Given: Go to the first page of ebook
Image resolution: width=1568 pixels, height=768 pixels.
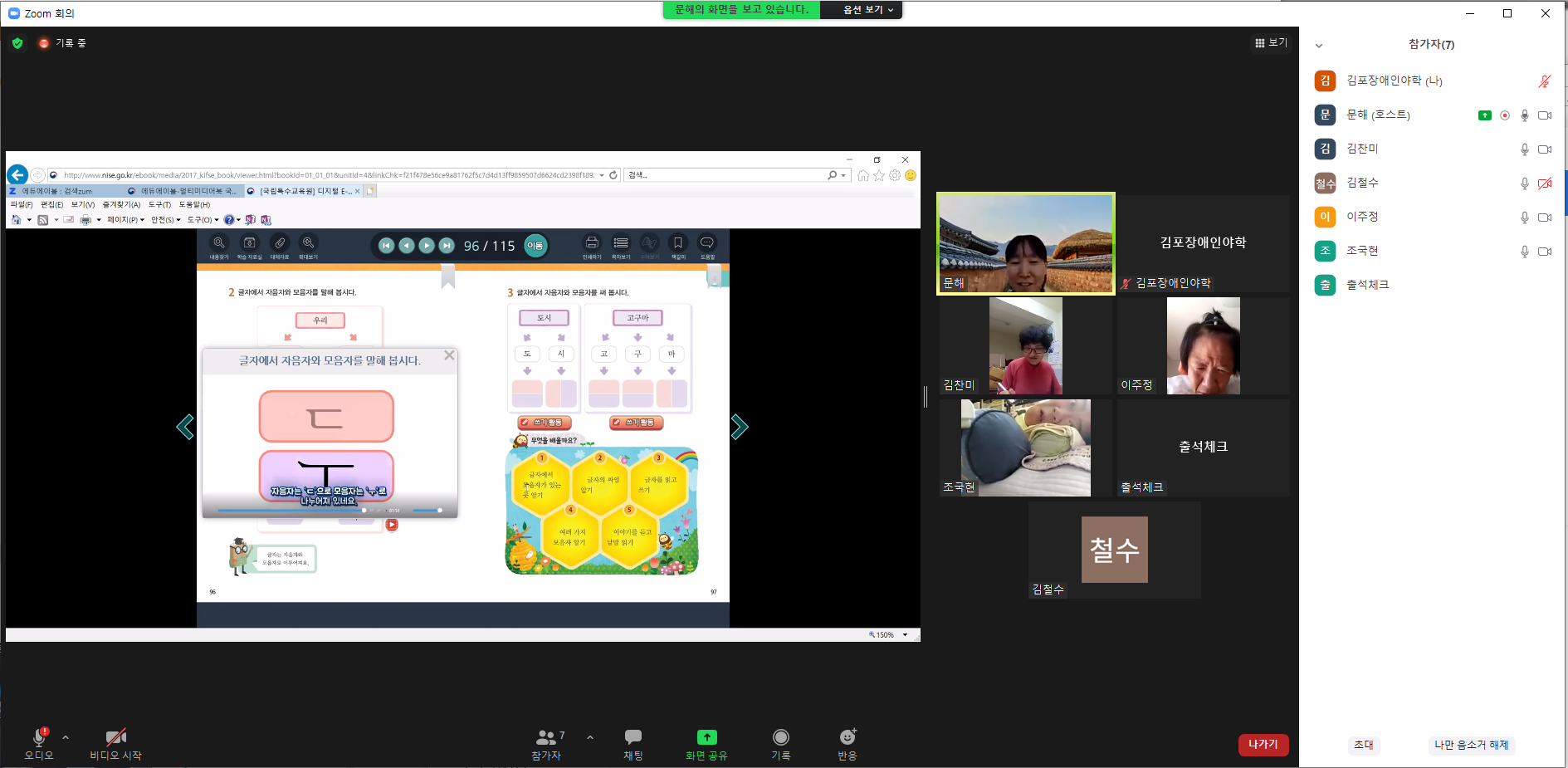Looking at the screenshot, I should tap(386, 245).
